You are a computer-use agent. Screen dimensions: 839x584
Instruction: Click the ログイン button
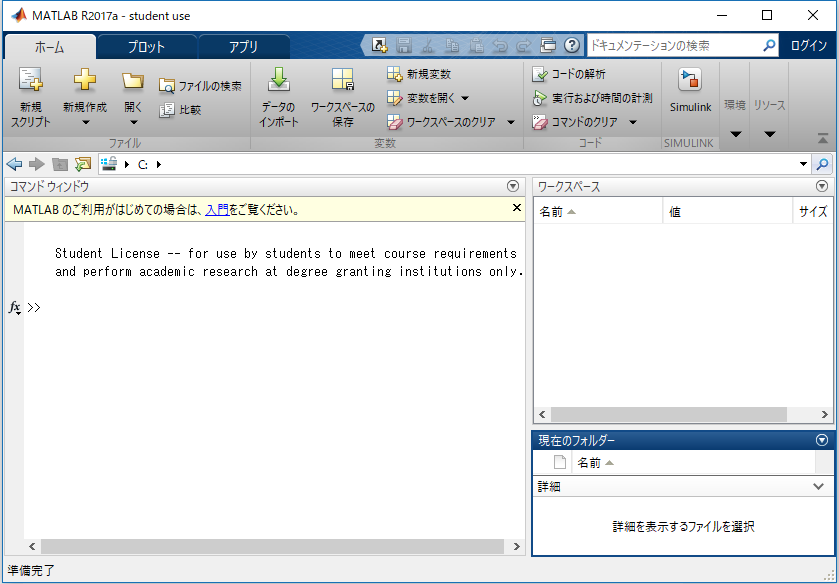[809, 45]
